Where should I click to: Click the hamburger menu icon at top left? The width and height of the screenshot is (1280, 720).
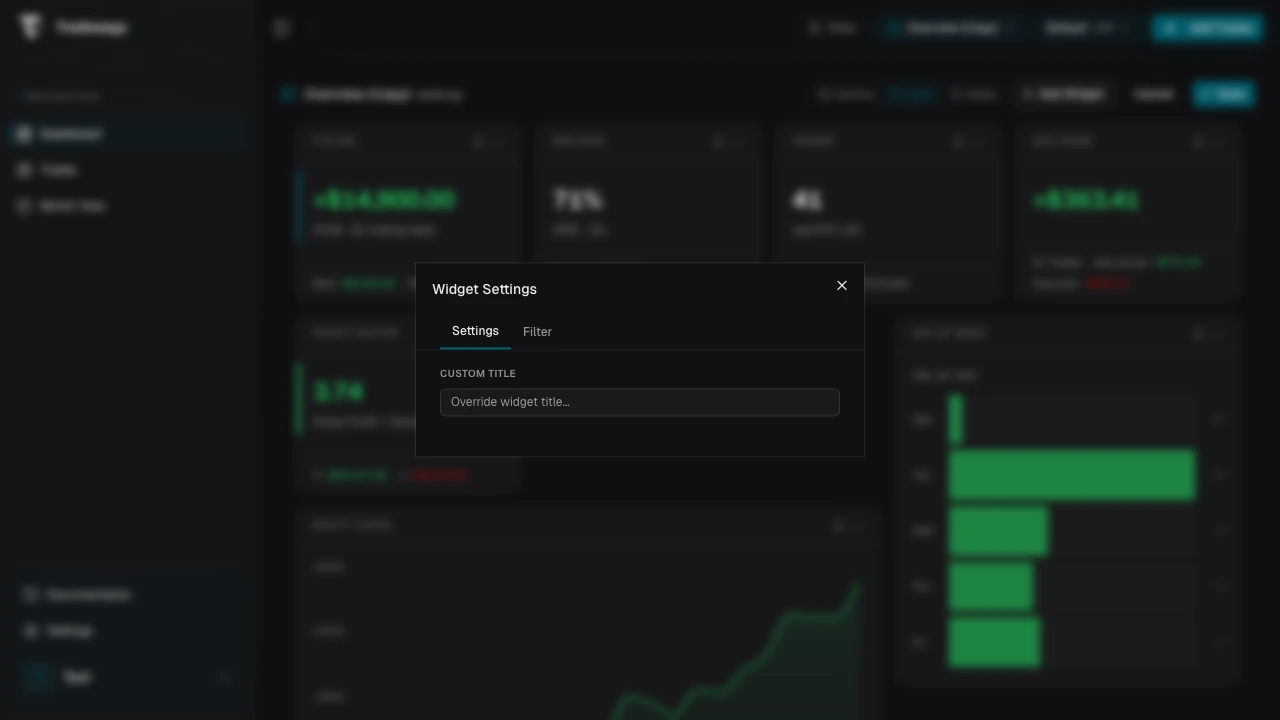coord(281,28)
